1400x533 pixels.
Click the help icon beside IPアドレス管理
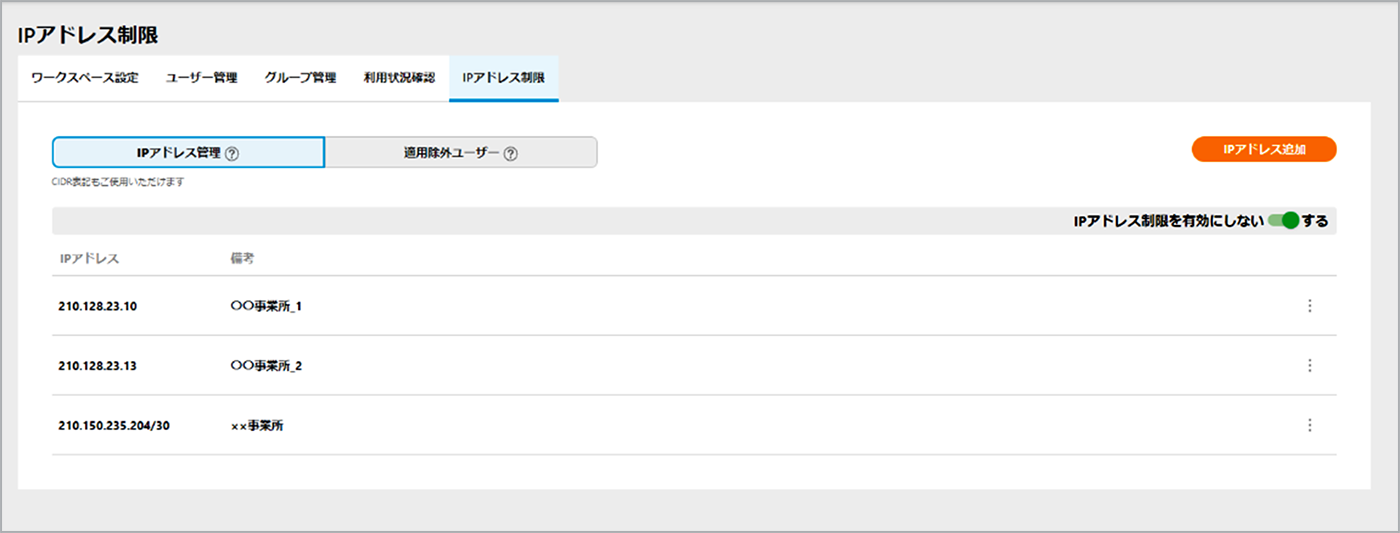click(232, 153)
